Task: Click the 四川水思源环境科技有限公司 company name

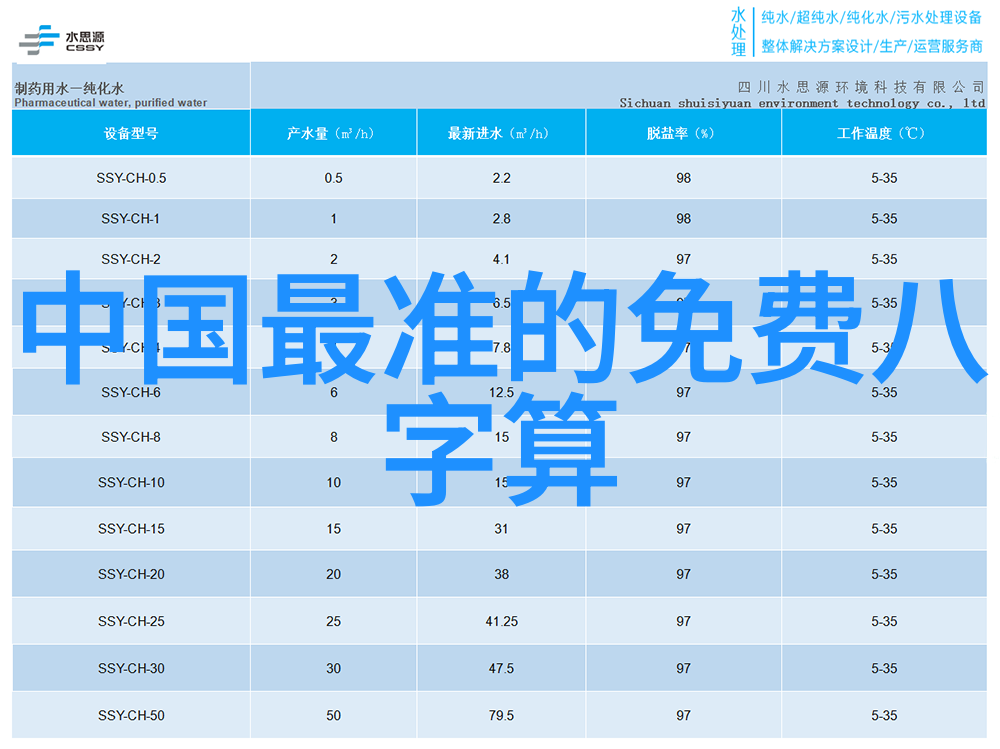Action: (x=861, y=87)
